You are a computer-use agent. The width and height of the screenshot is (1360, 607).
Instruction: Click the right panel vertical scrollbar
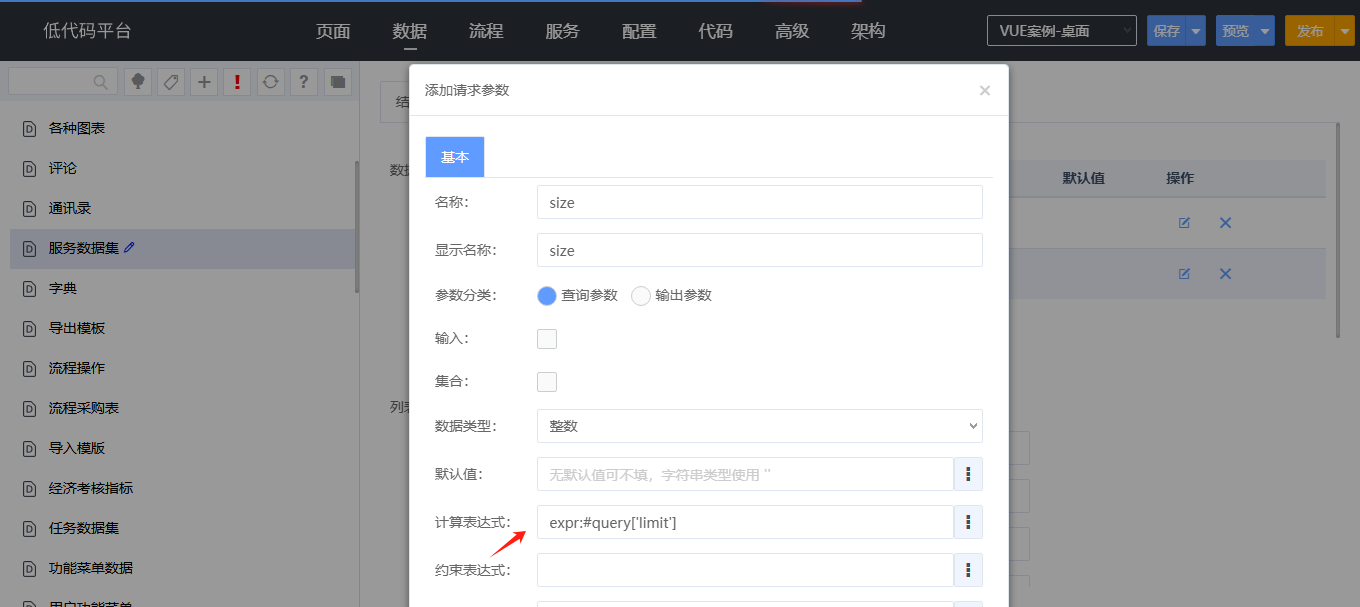tap(1339, 230)
